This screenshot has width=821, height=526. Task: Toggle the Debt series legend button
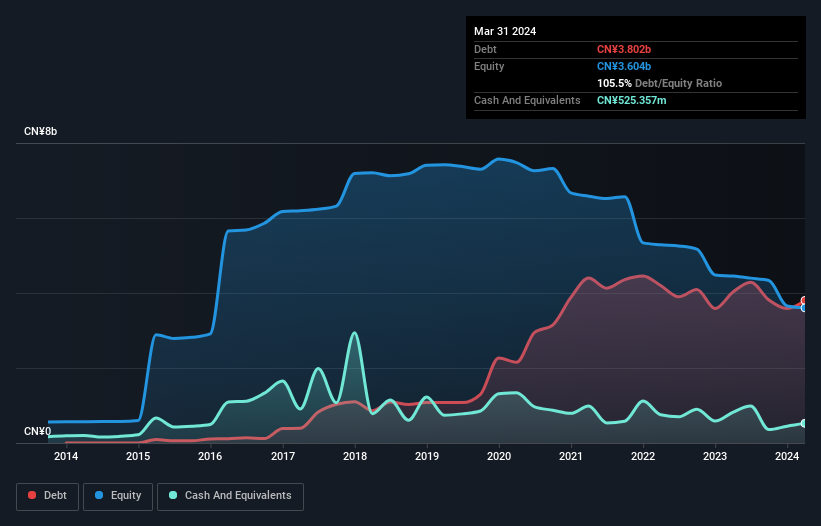click(x=47, y=496)
